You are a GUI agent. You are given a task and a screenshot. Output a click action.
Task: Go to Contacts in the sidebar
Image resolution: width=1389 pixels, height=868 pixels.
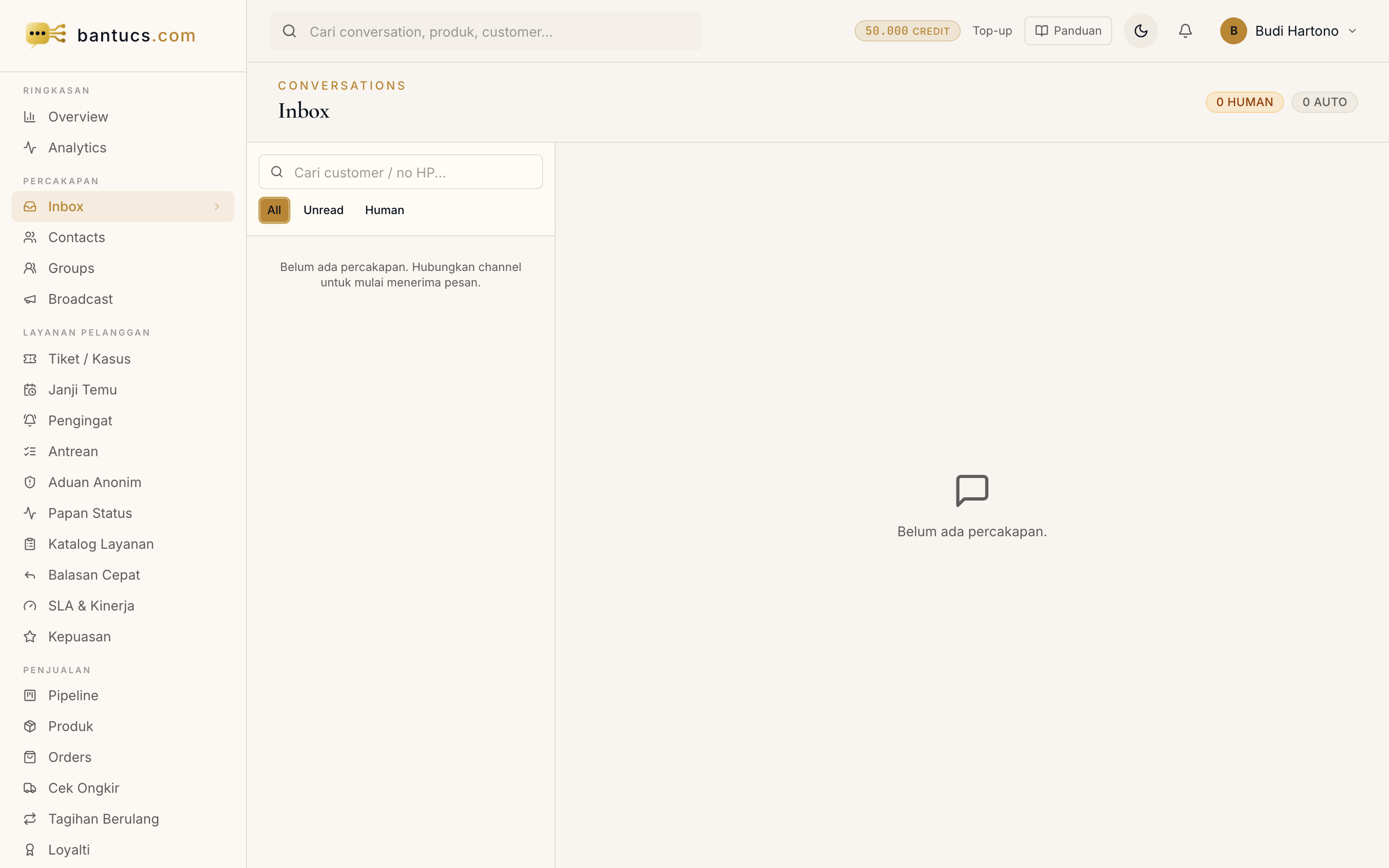pos(123,237)
